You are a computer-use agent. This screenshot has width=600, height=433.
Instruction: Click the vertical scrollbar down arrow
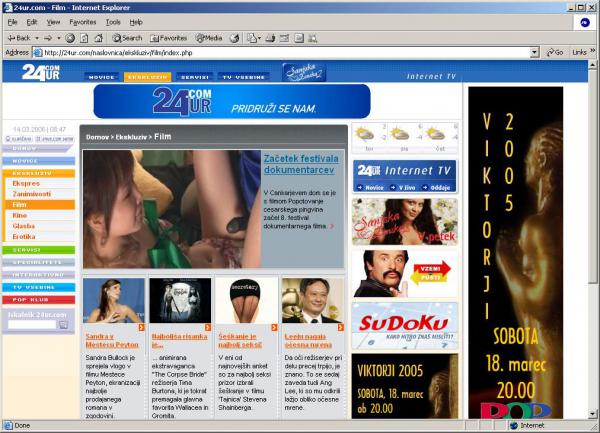593,412
